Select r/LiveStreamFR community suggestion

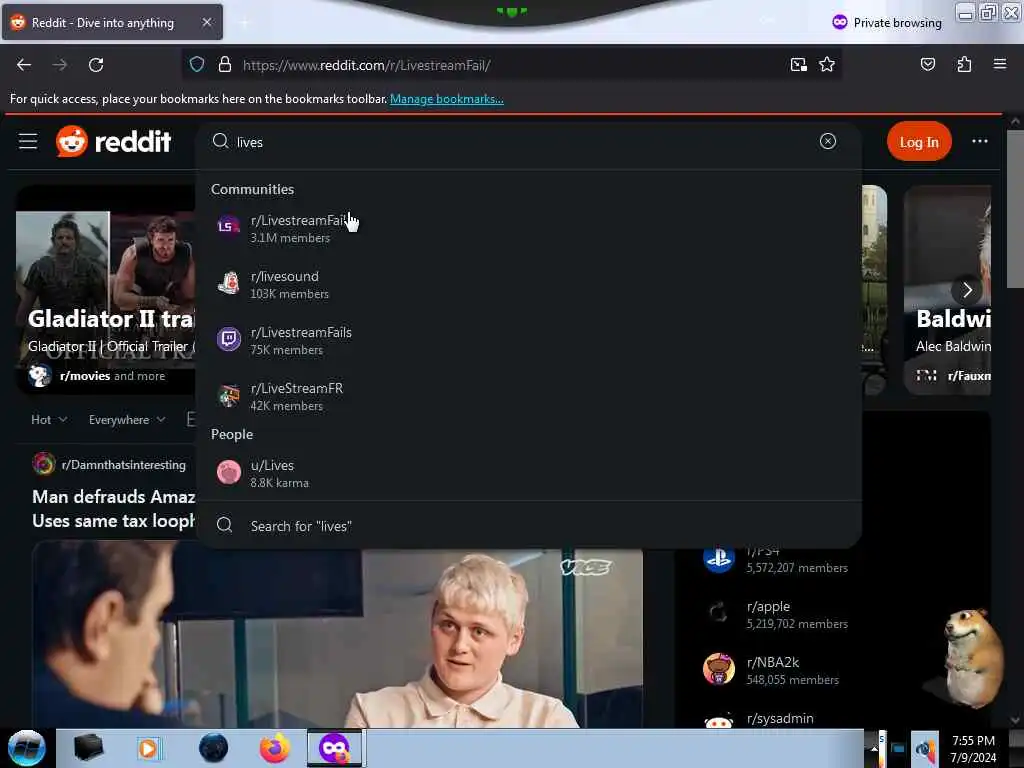click(x=529, y=396)
